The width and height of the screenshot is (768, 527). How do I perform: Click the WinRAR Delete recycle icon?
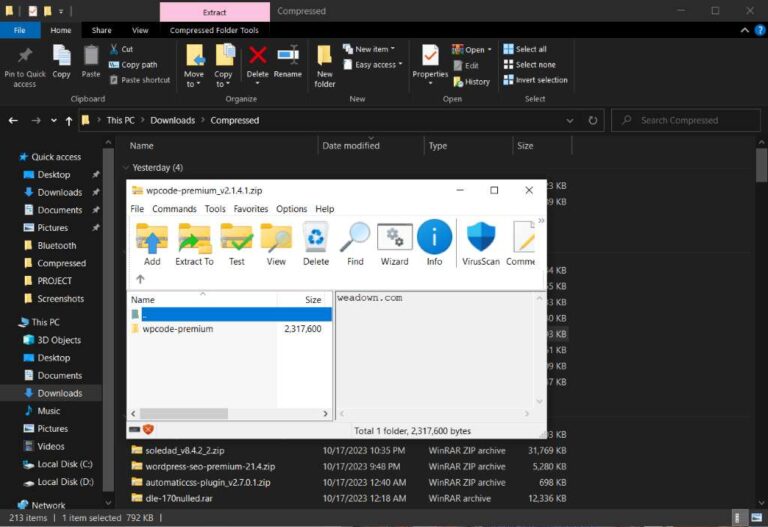(316, 244)
